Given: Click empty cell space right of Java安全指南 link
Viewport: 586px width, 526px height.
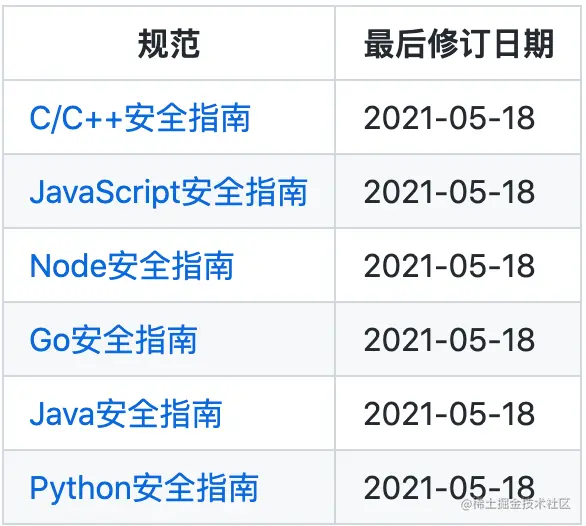Looking at the screenshot, I should tap(278, 413).
